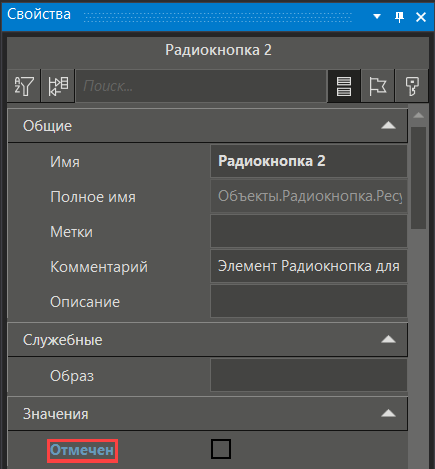
Task: Select the Отмечен property label
Action: click(x=82, y=450)
